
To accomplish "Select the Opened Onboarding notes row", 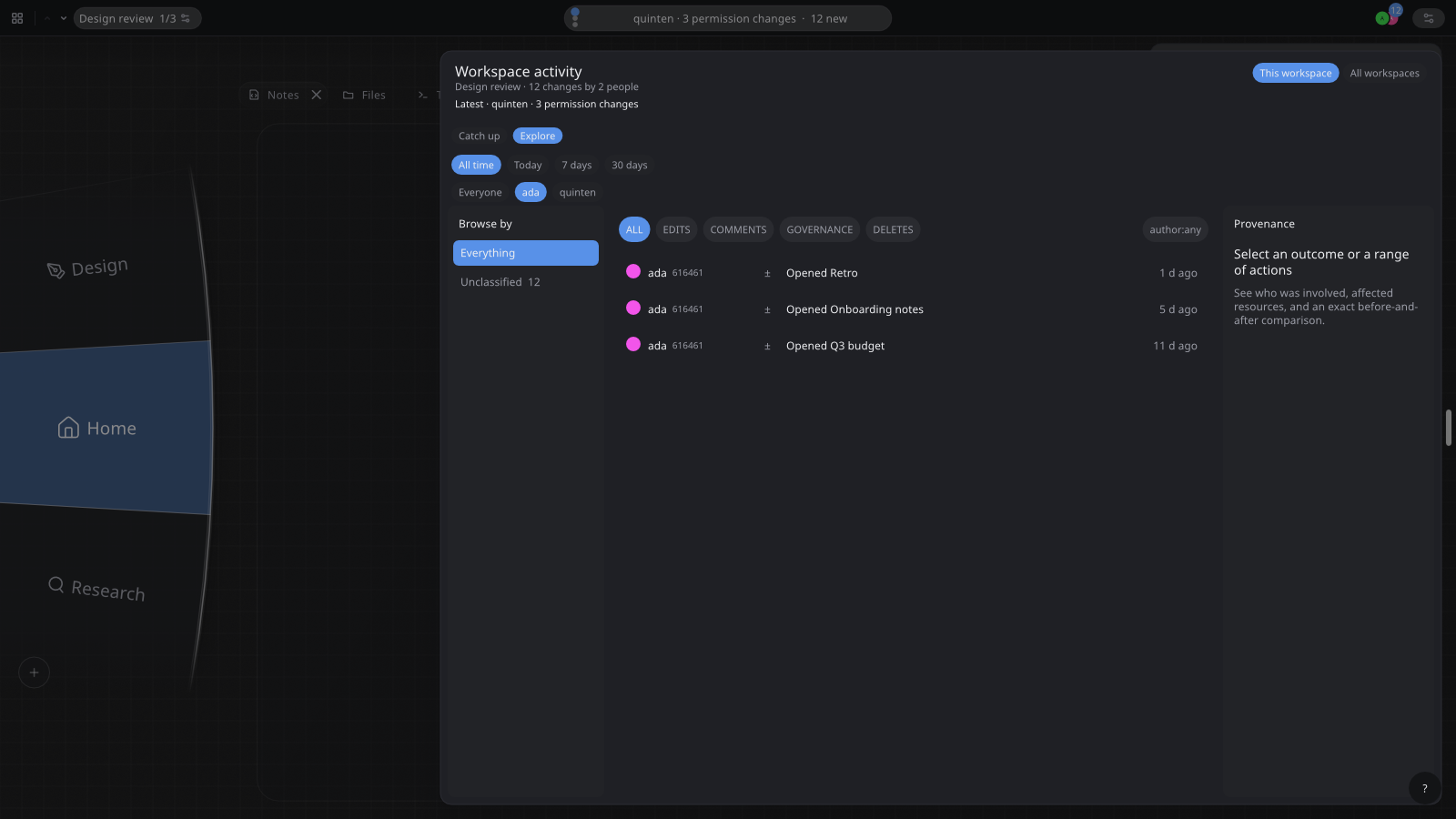I will [913, 309].
